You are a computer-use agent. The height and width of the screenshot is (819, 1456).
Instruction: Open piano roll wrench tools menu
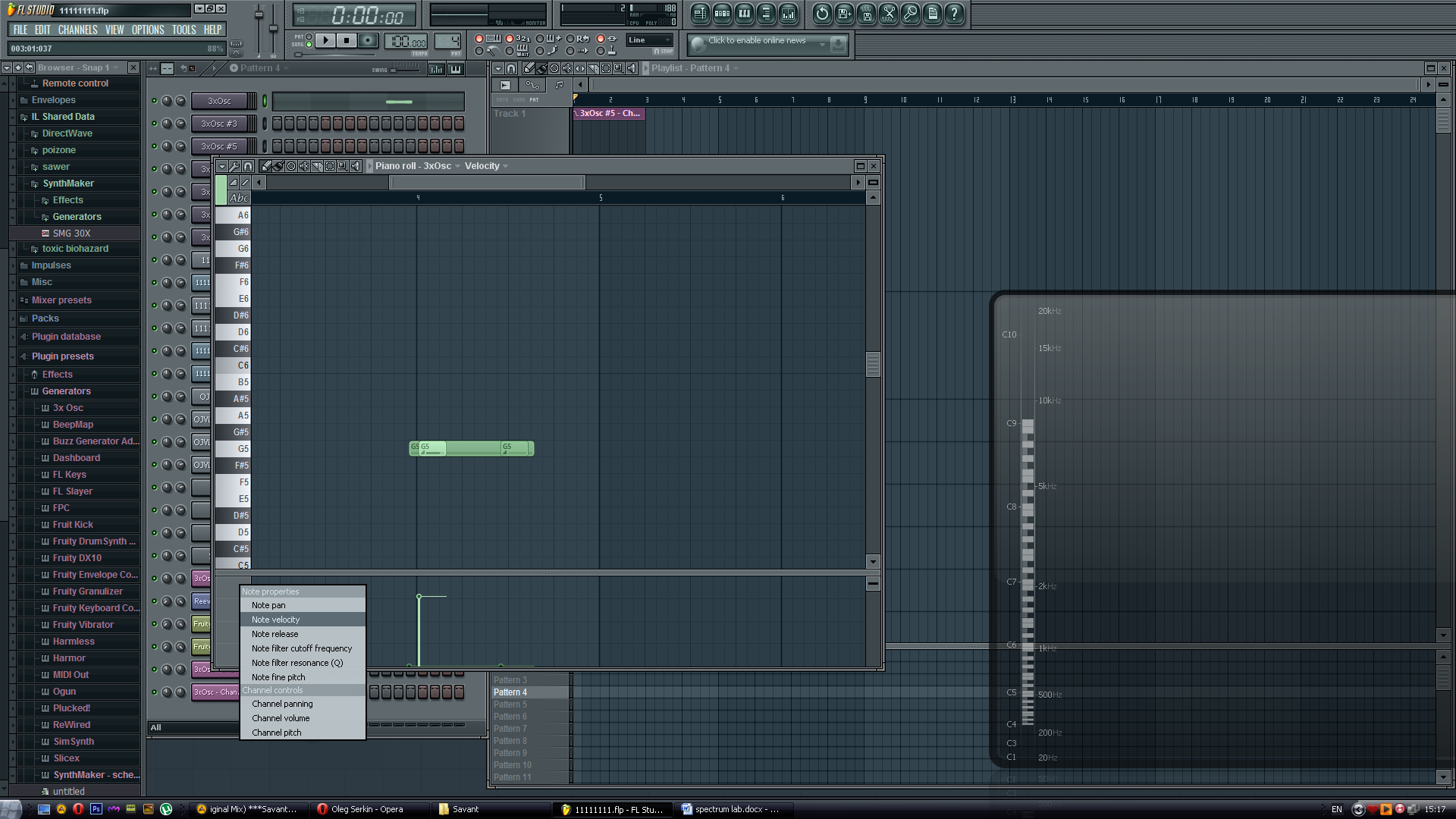(234, 166)
